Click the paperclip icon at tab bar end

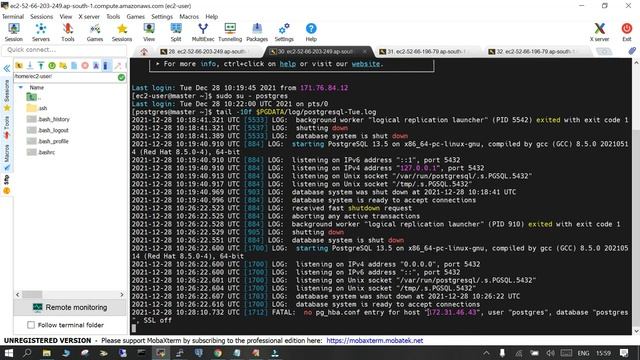click(632, 51)
